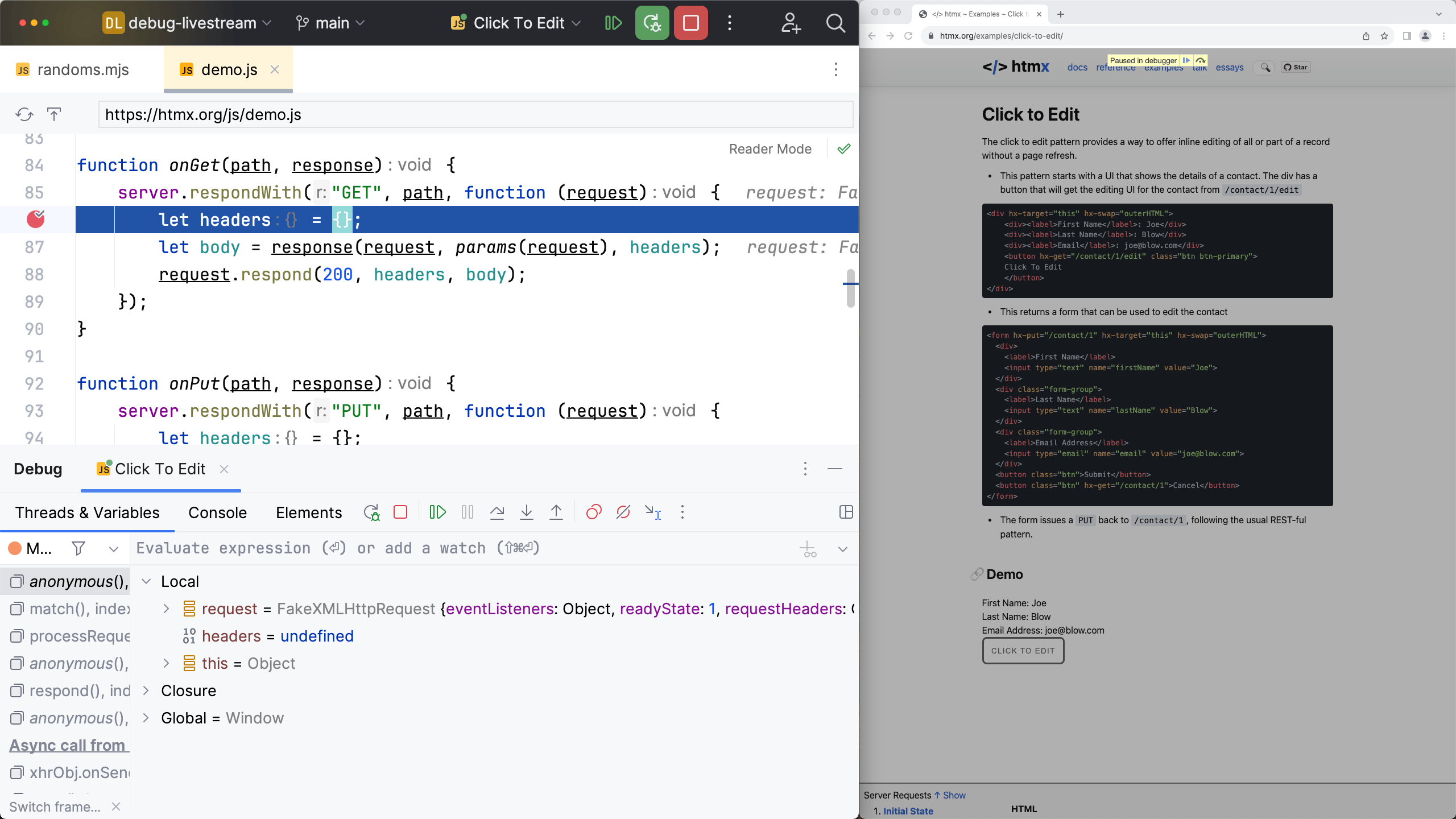Toggle the breakpoint on highlighted line

35,220
